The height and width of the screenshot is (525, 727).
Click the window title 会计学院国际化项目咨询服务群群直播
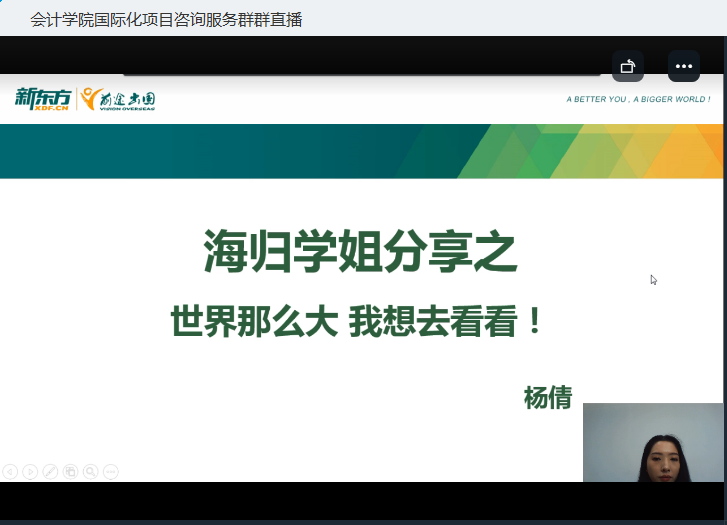tap(165, 19)
